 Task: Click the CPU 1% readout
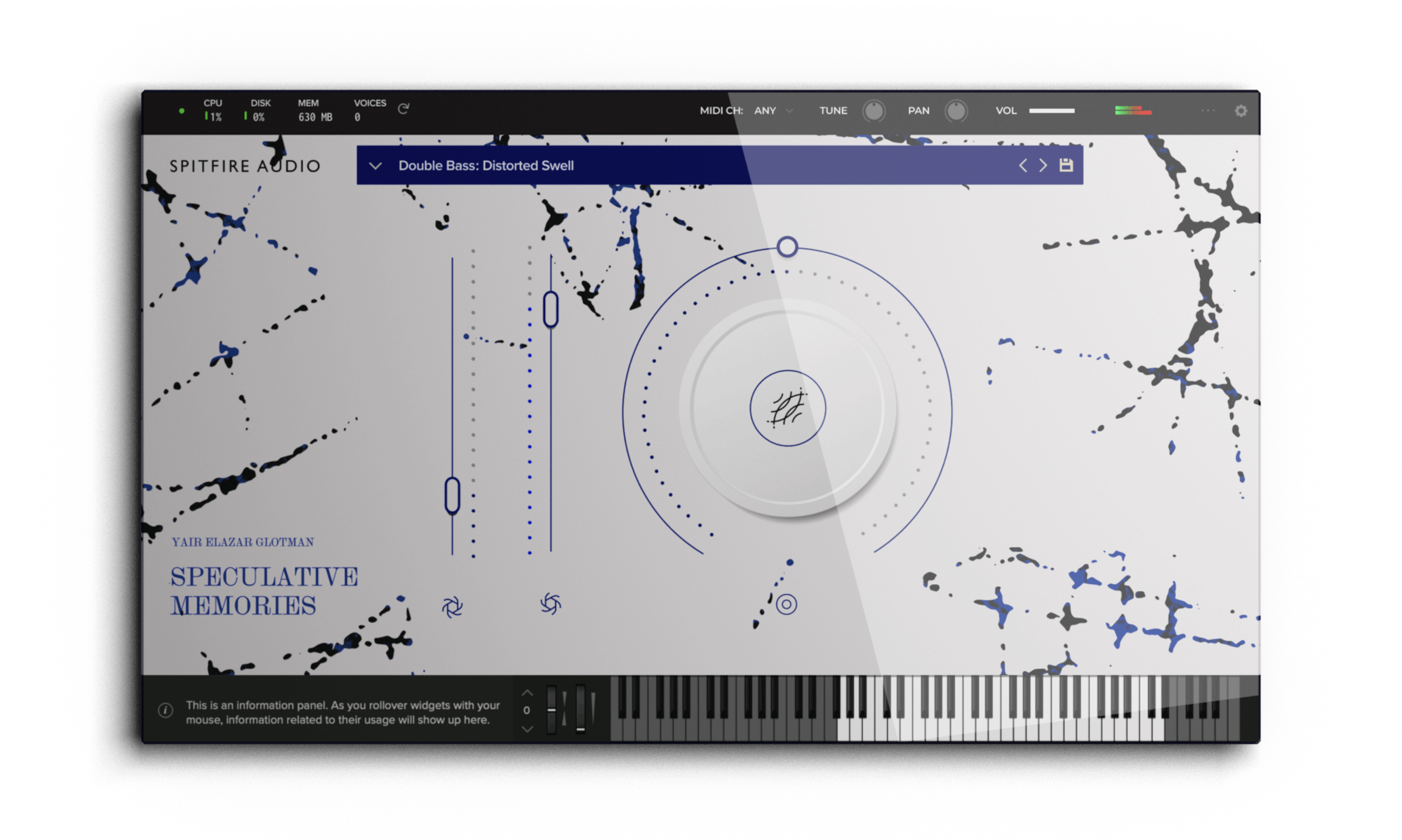point(213,110)
